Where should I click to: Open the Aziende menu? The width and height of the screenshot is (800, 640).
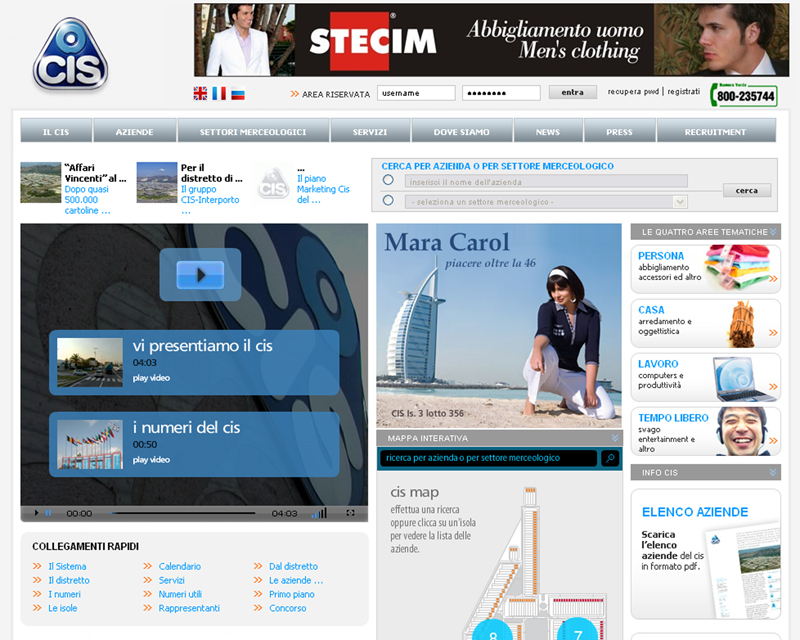(135, 131)
